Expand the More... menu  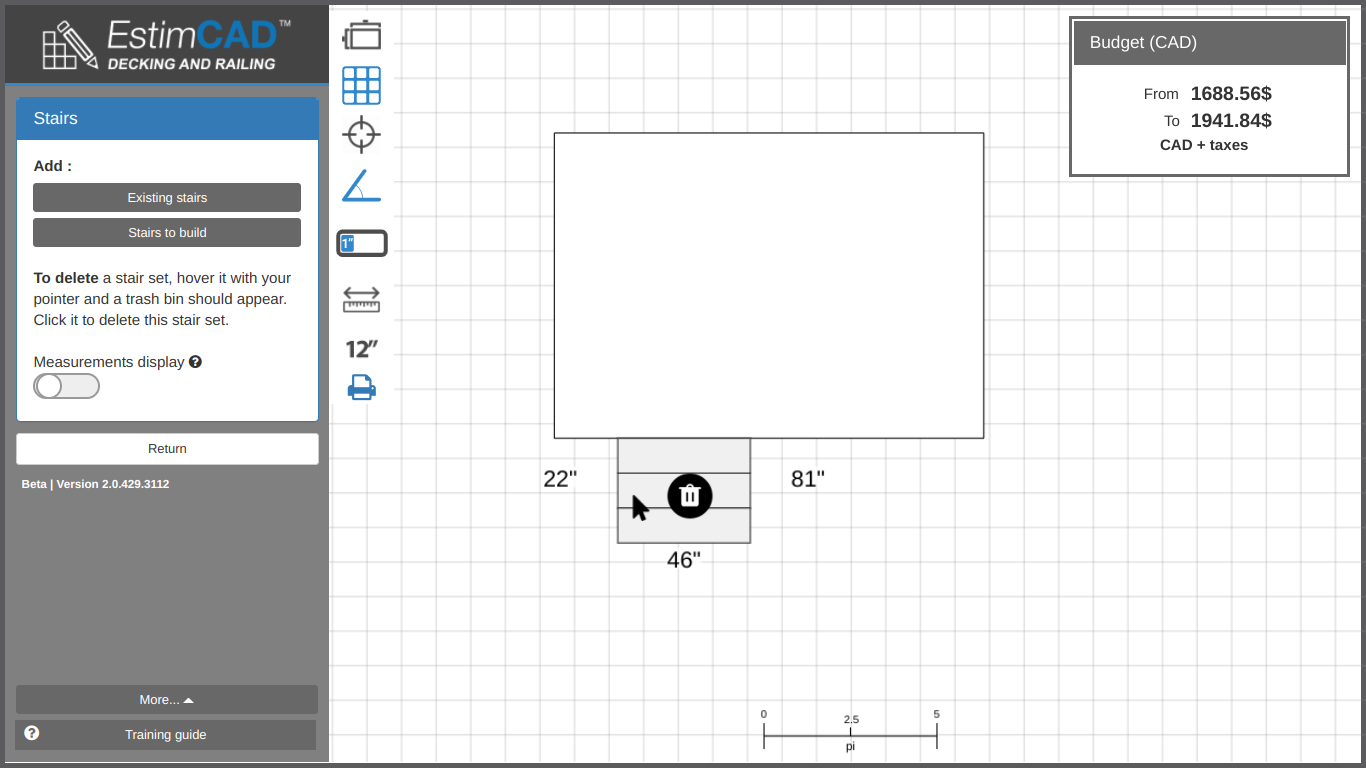tap(167, 700)
